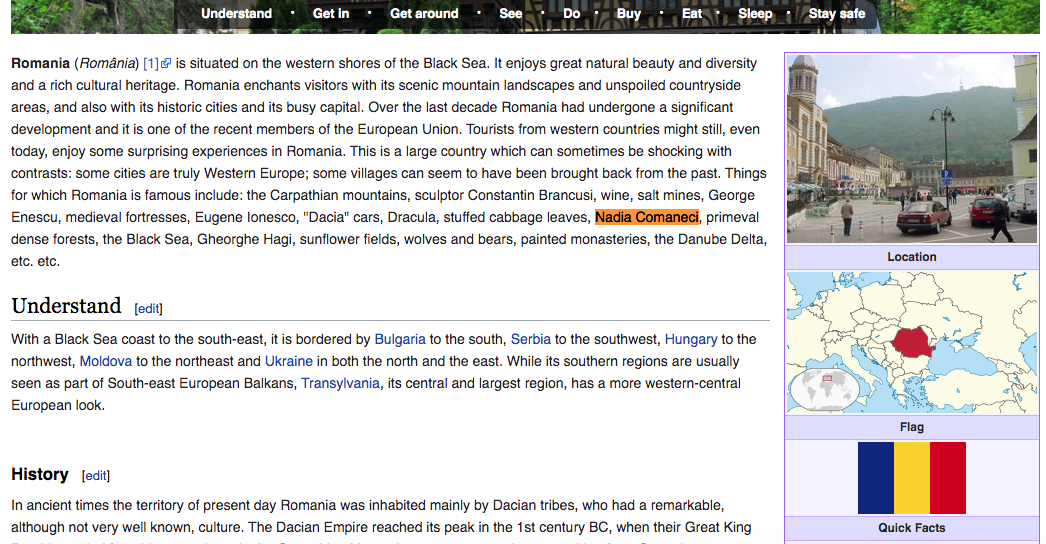This screenshot has height=544, width=1046.
Task: Edit the History section
Action: click(96, 476)
